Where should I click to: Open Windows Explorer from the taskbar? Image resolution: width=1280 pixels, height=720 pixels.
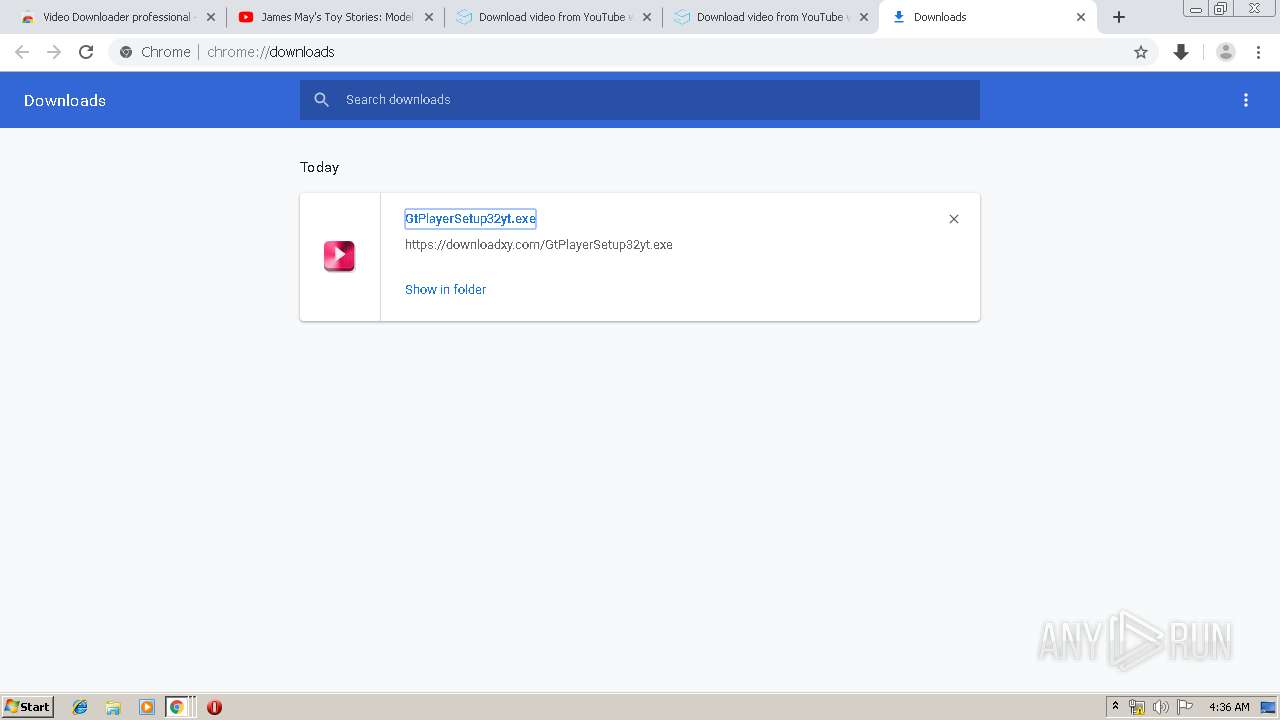[x=113, y=707]
